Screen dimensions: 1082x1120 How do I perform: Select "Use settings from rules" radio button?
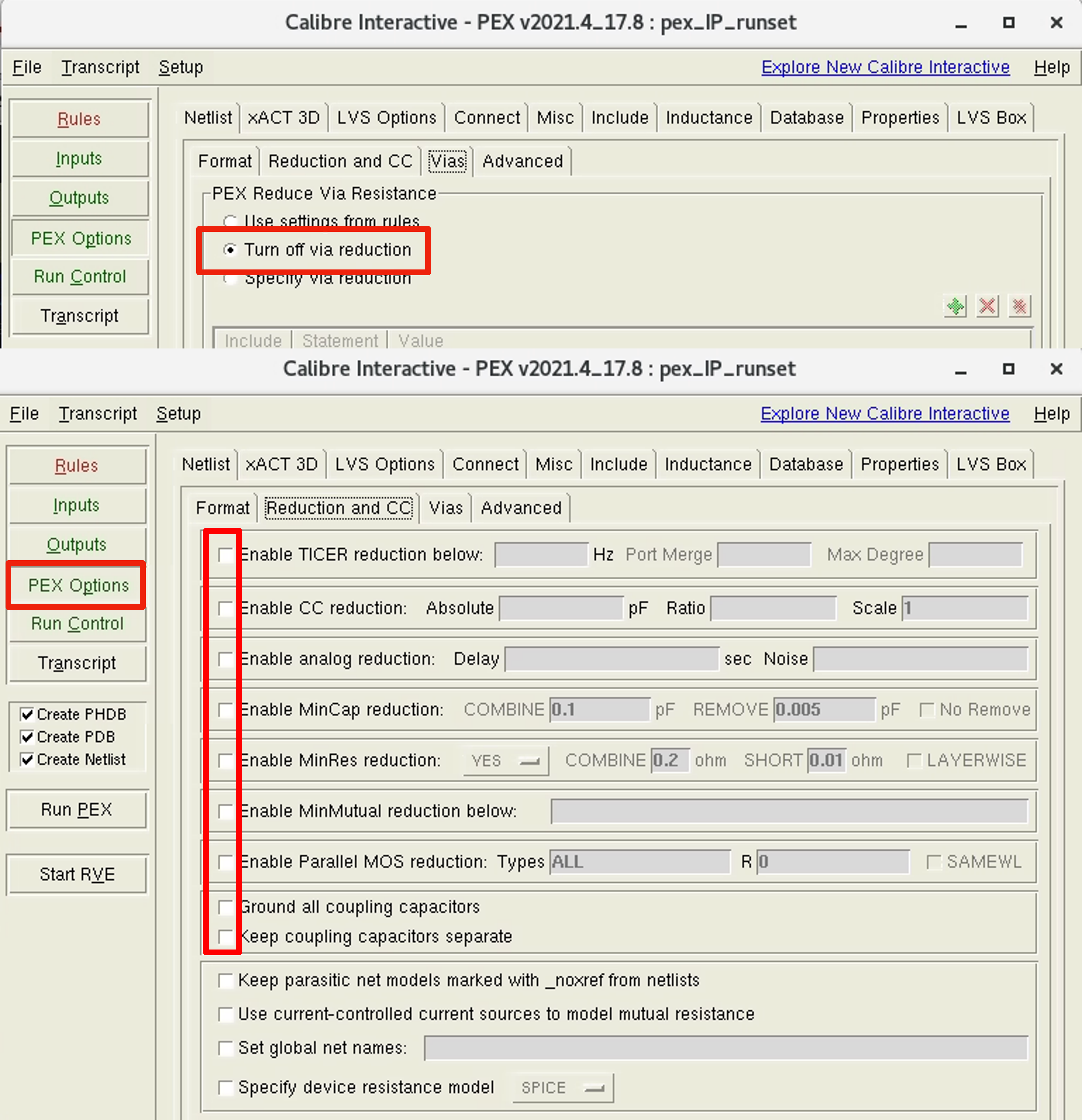[x=231, y=221]
